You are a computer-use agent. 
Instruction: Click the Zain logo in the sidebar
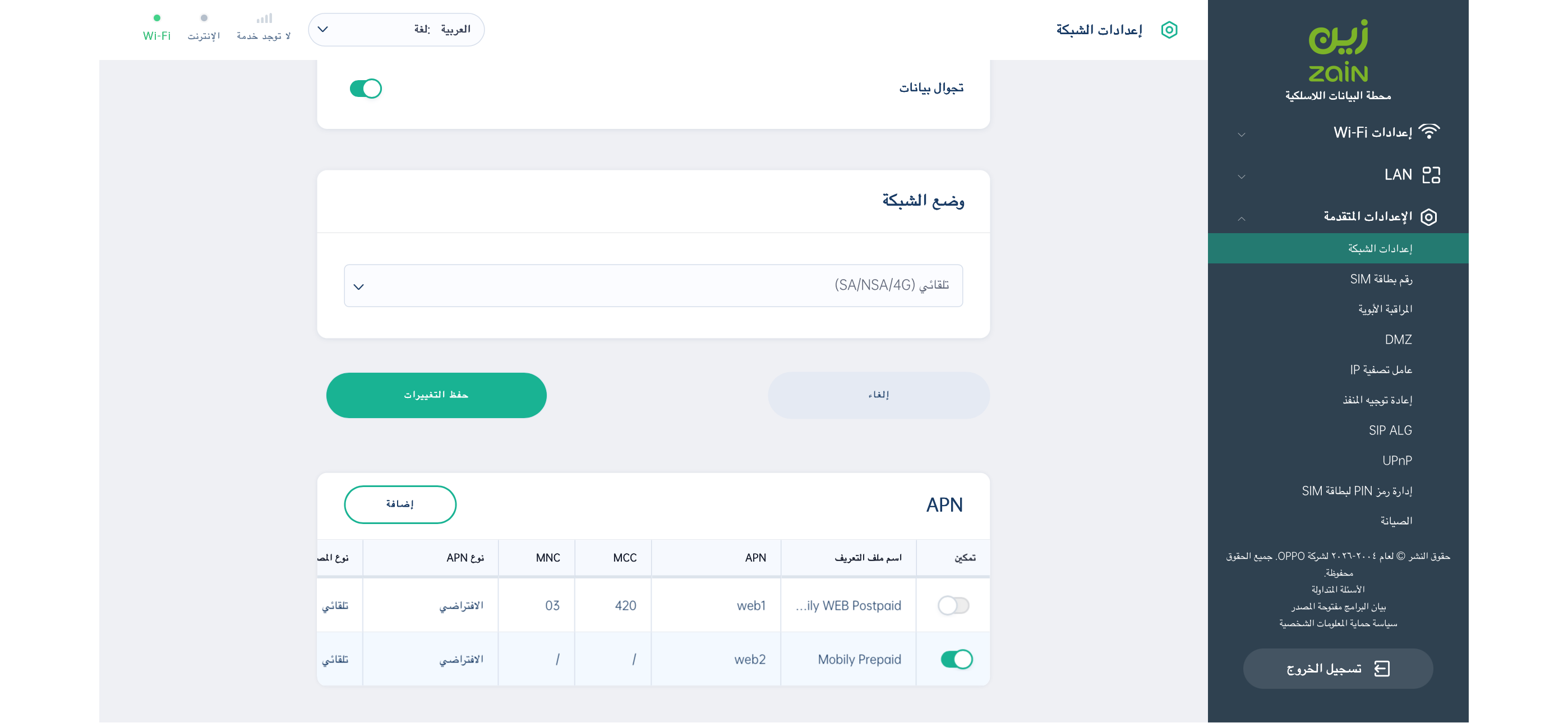pos(1338,51)
